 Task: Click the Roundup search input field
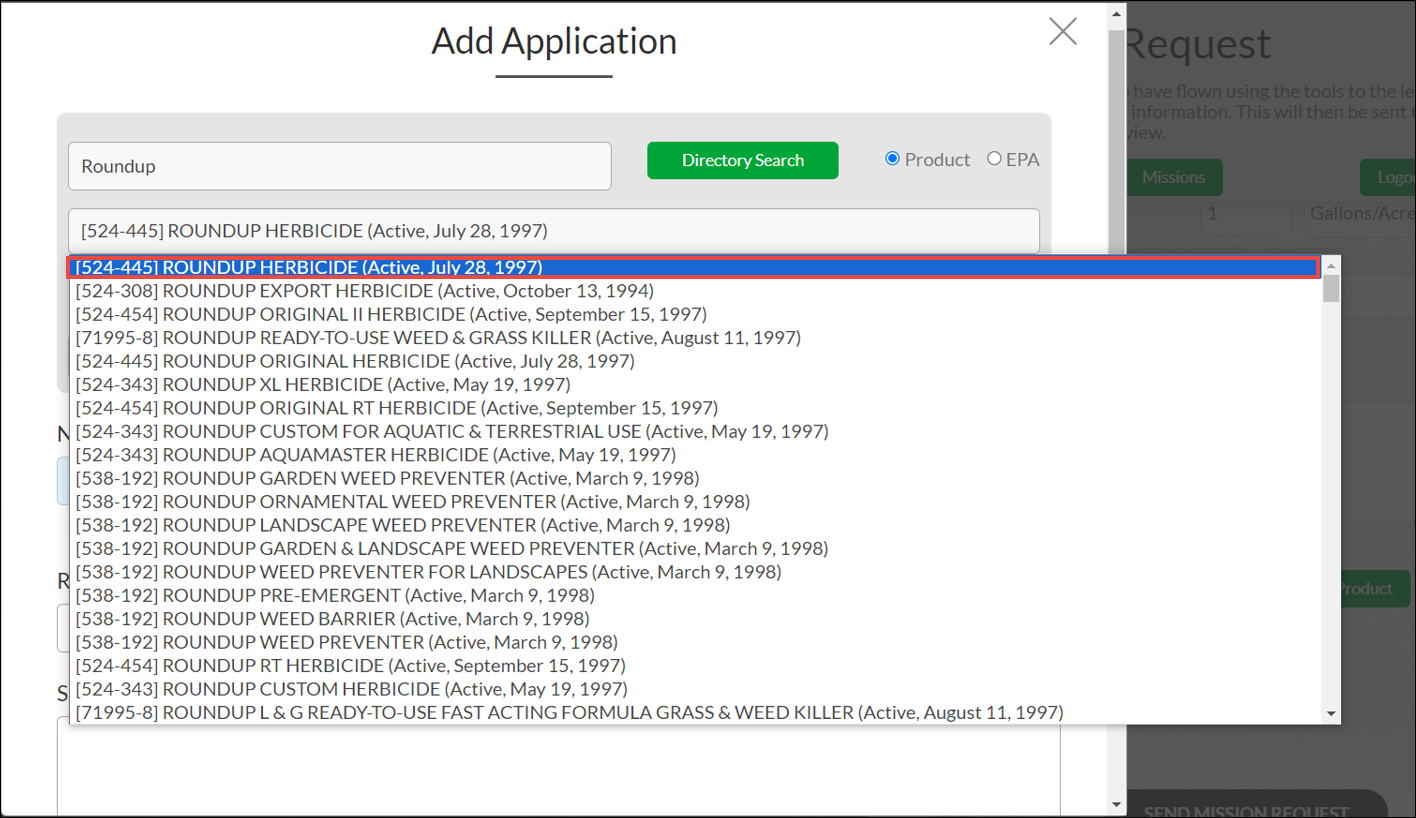tap(340, 166)
